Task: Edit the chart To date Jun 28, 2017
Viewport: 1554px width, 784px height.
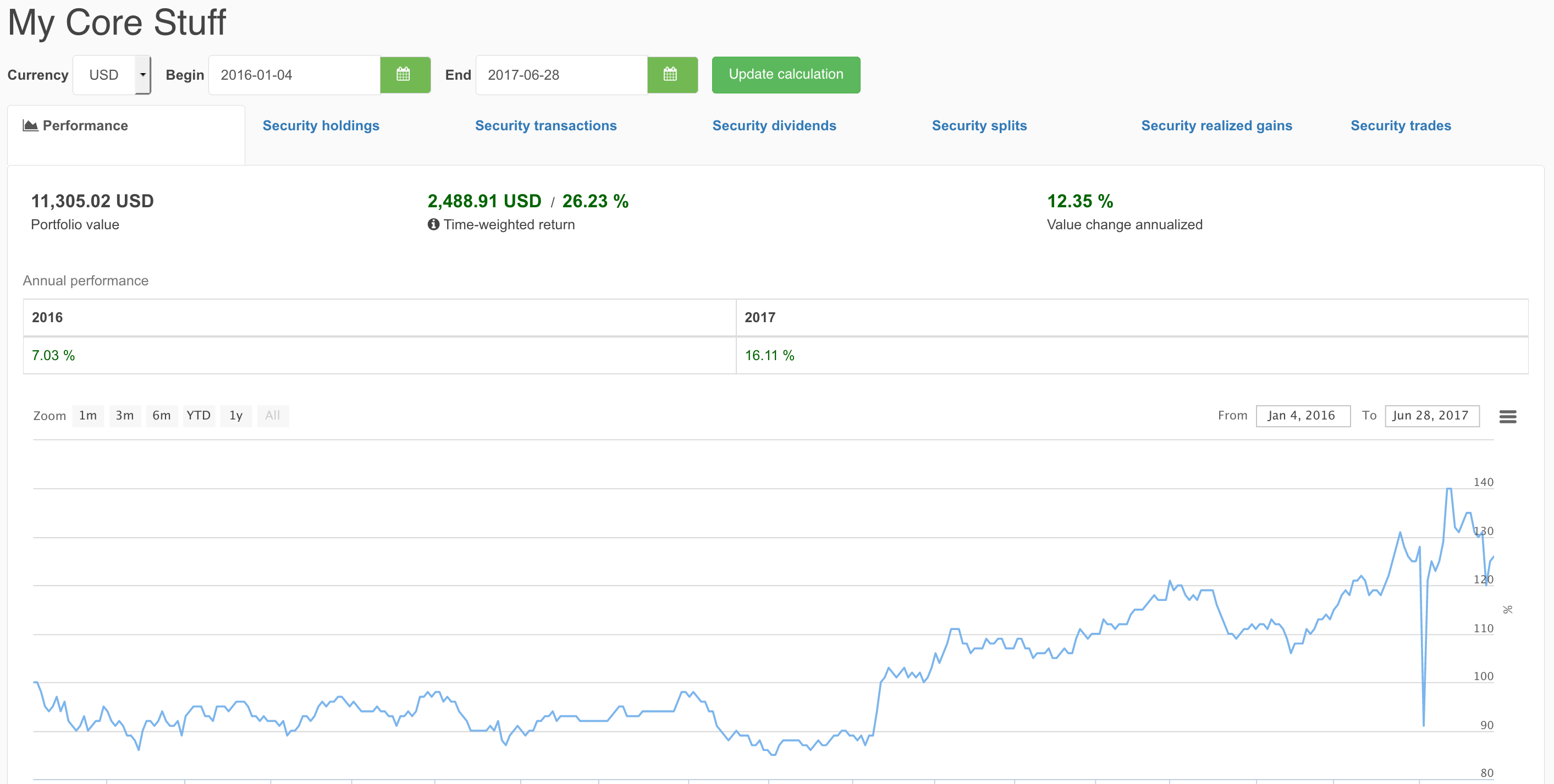Action: pyautogui.click(x=1432, y=416)
